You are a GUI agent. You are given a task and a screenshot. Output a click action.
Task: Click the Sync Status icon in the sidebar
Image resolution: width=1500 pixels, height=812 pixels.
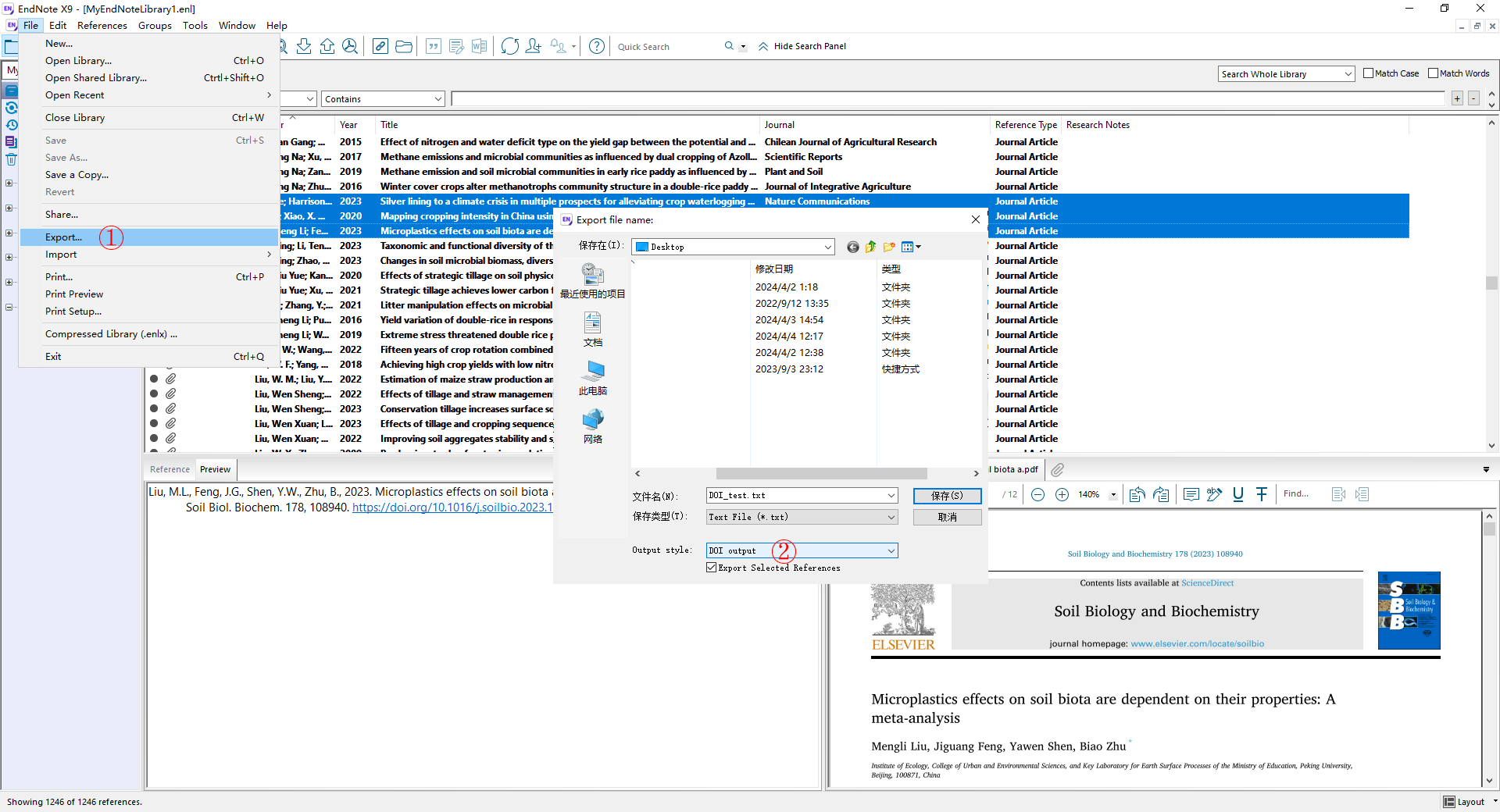(11, 108)
